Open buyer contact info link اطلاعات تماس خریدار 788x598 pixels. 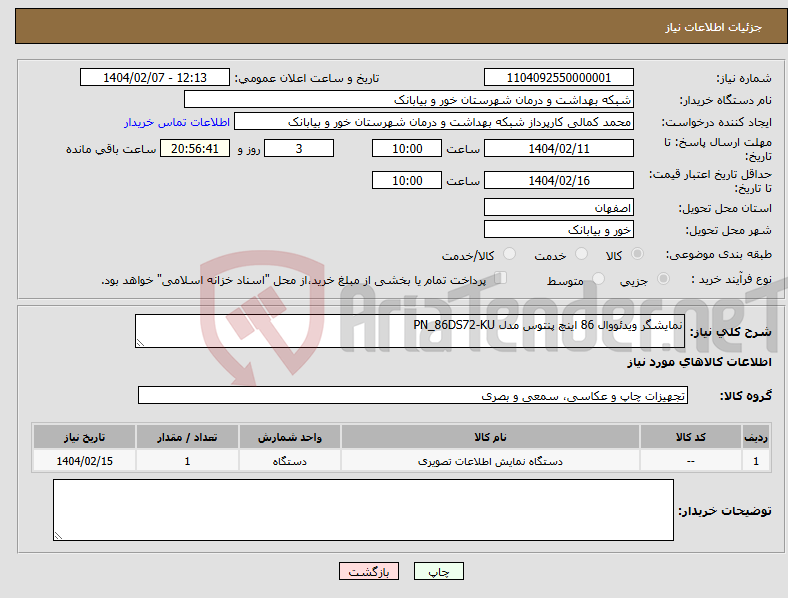tap(177, 122)
